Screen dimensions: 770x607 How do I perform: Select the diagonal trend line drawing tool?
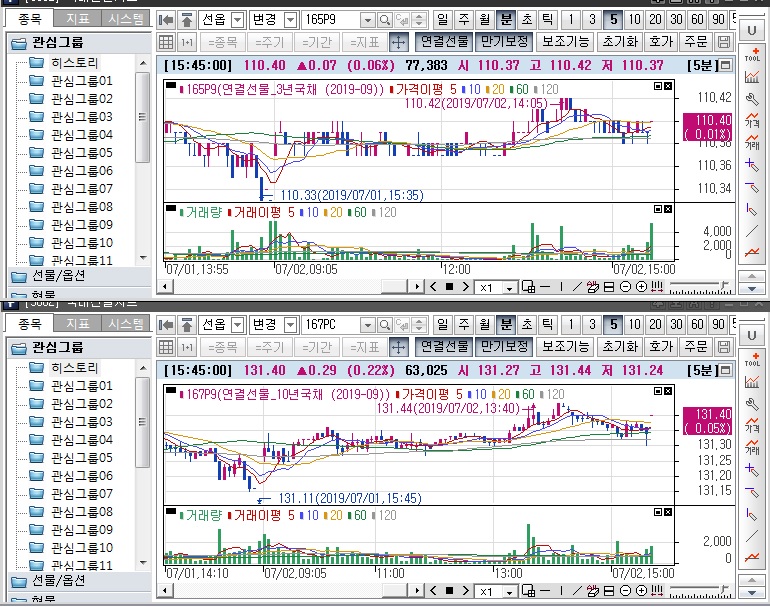click(751, 230)
